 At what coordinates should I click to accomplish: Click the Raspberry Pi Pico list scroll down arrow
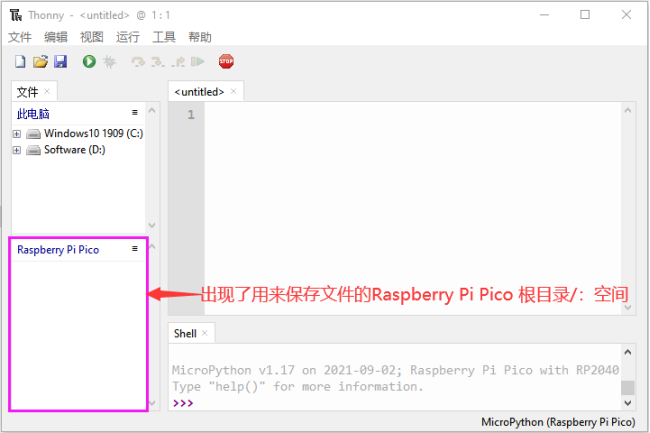152,403
